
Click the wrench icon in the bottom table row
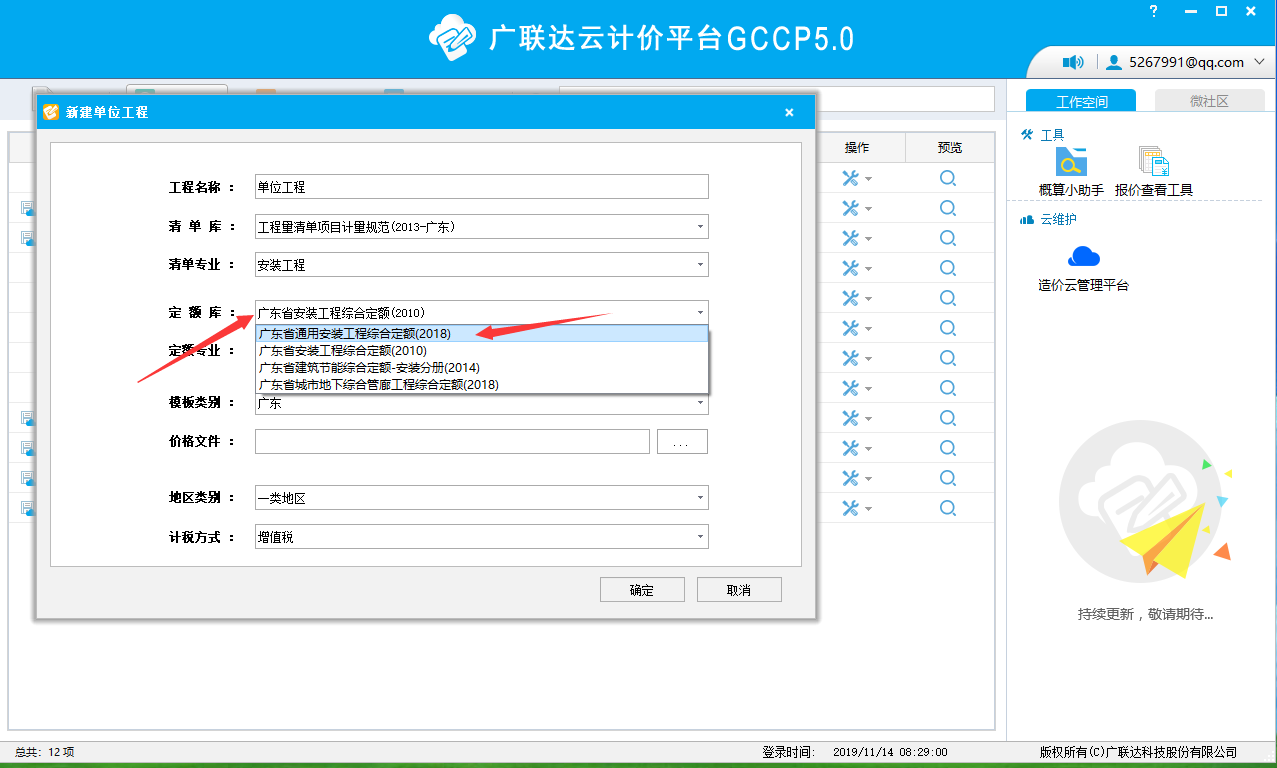(x=851, y=508)
